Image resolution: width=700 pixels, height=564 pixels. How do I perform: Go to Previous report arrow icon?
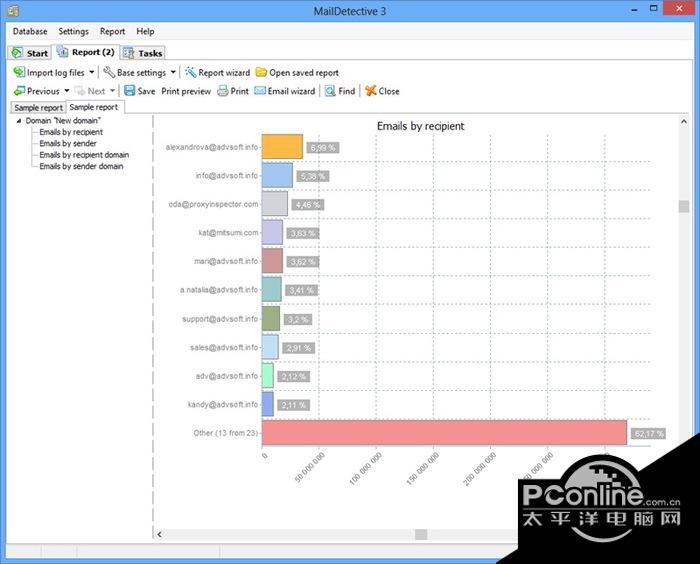[x=19, y=91]
